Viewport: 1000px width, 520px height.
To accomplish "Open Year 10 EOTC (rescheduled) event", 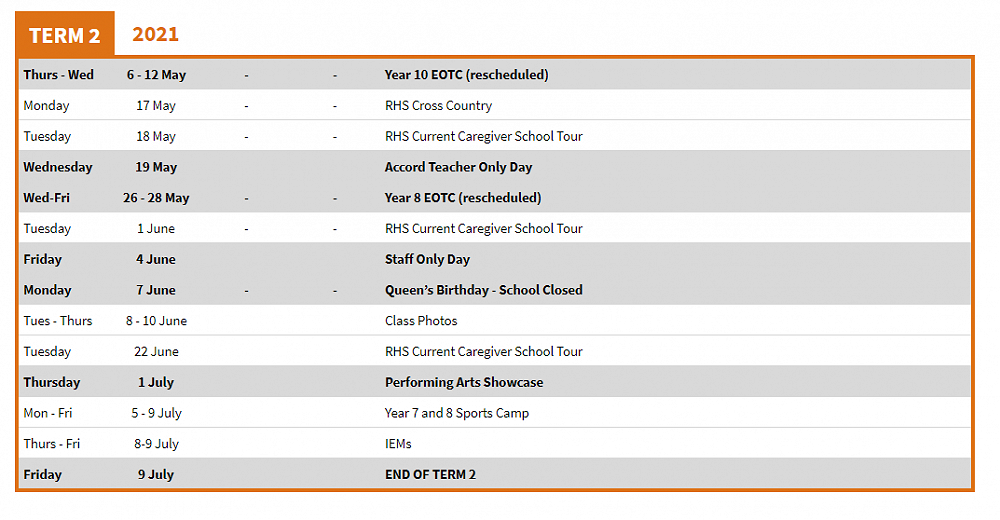I will pos(466,75).
